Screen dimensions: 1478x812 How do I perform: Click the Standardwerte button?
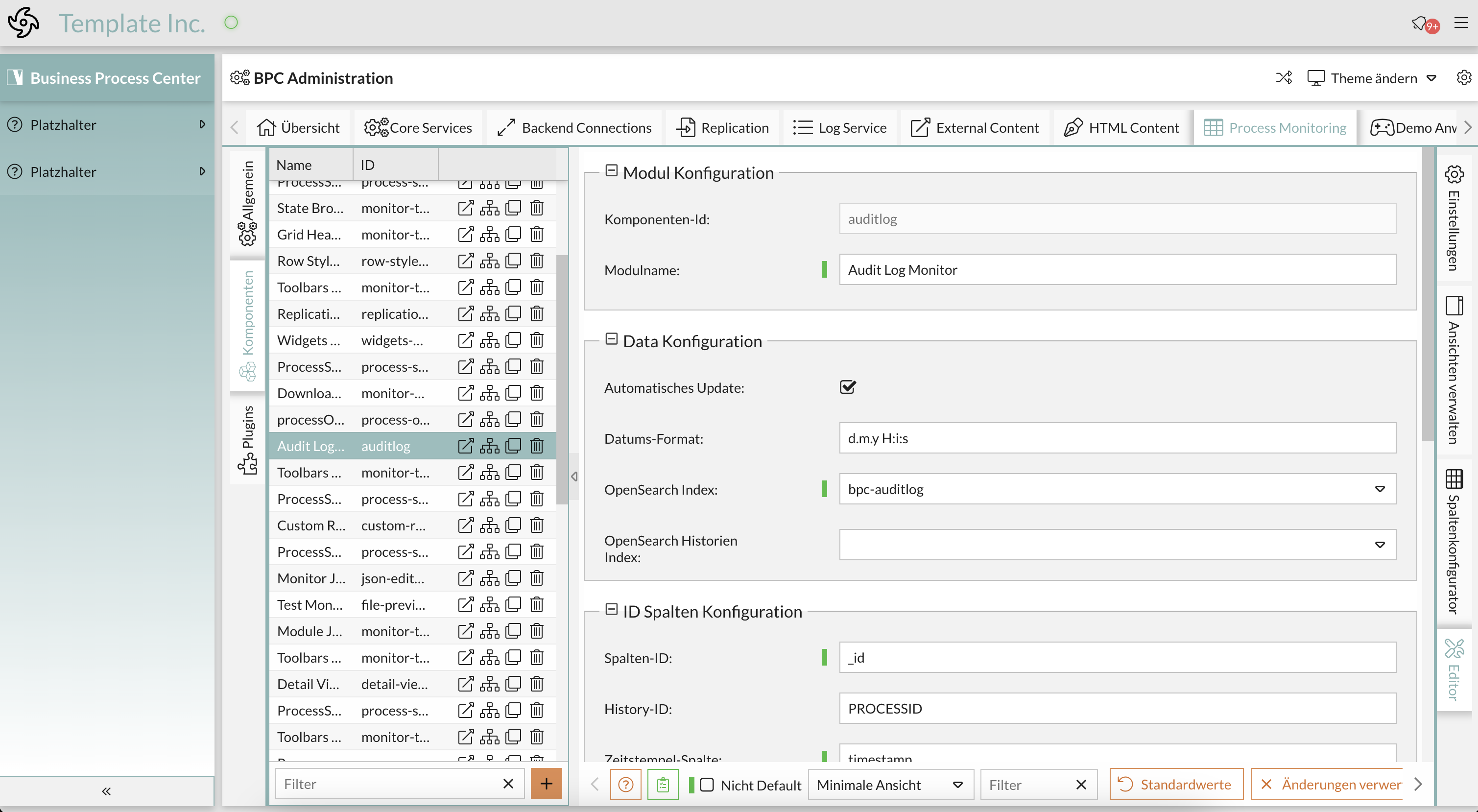pyautogui.click(x=1176, y=784)
